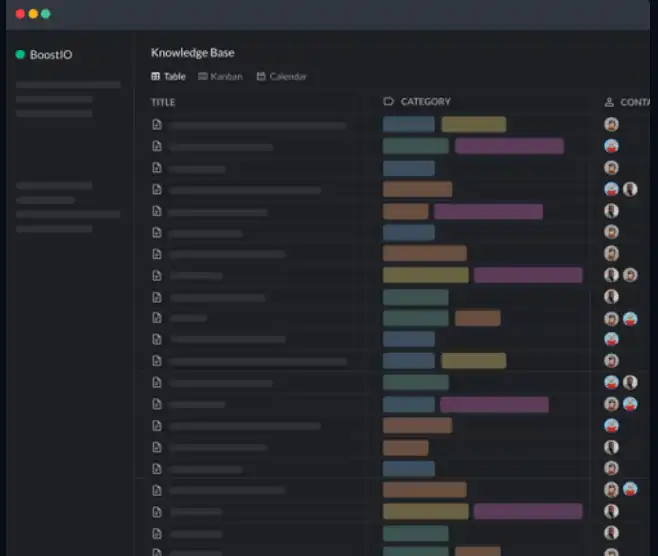658x556 pixels.
Task: Open the Table view tab
Action: tap(168, 76)
